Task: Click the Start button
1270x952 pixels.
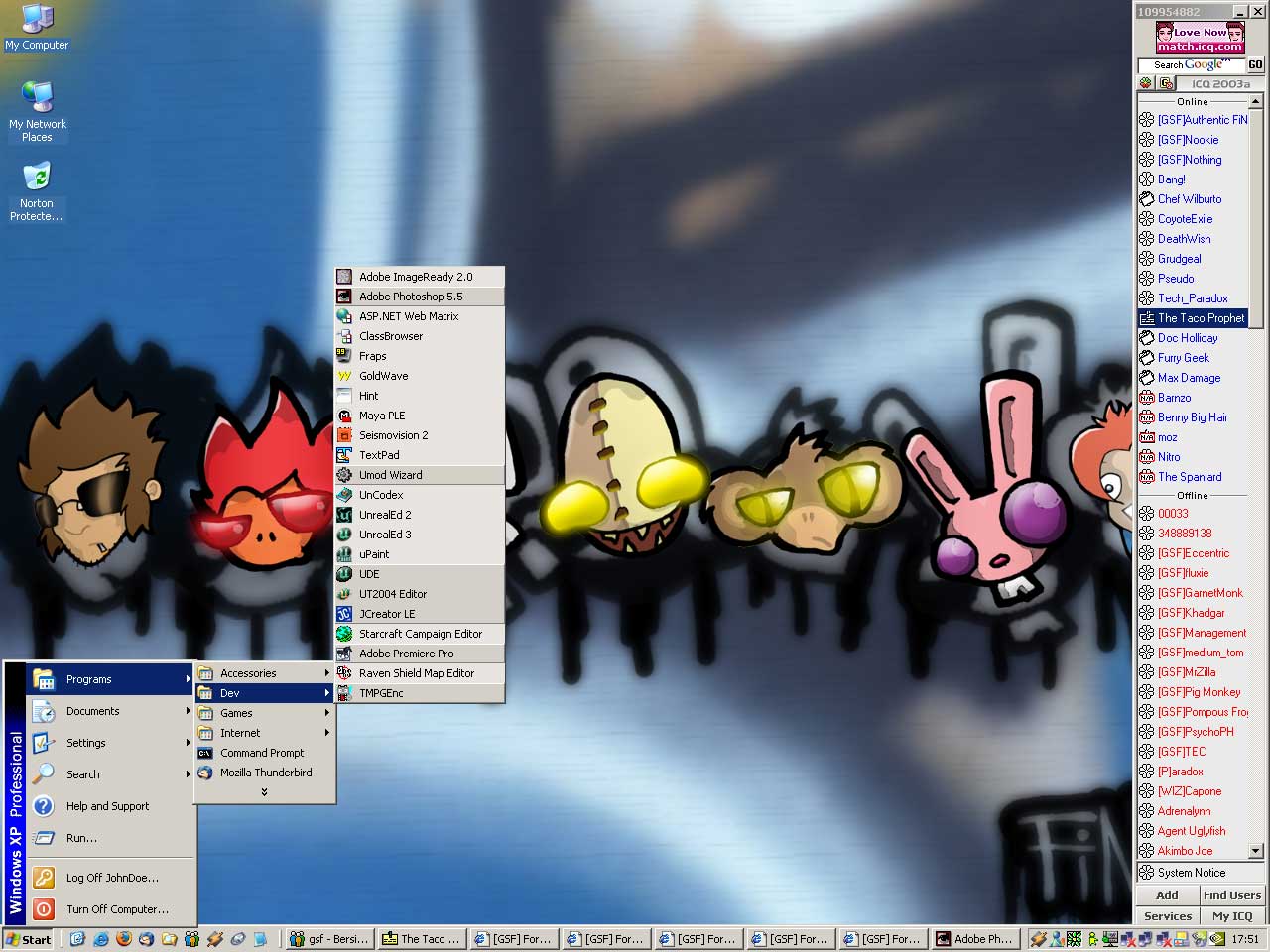Action: click(29, 939)
